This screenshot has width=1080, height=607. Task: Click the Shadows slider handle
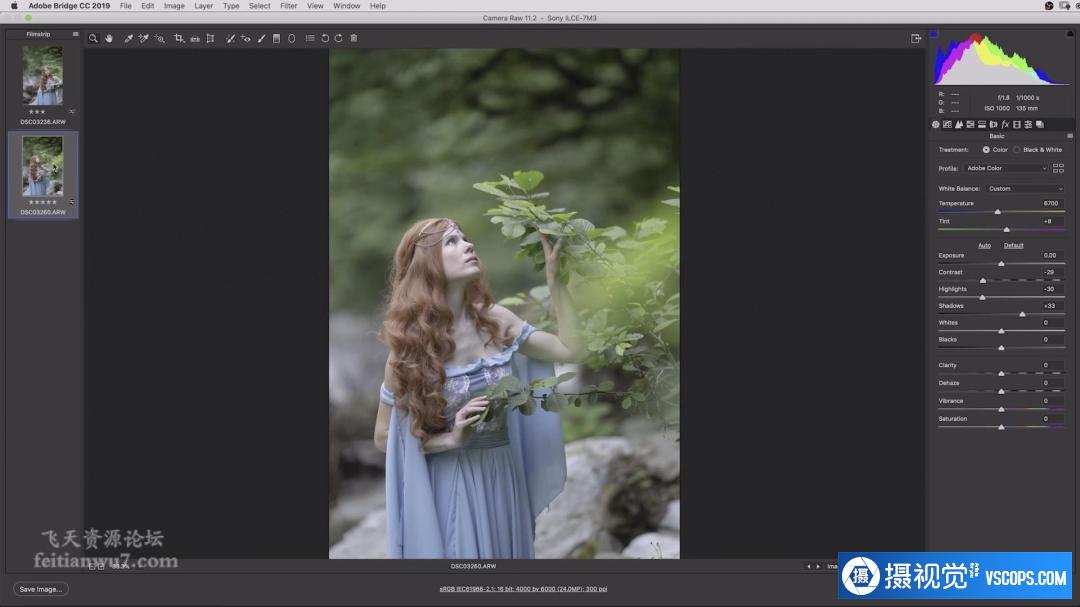coord(1022,314)
